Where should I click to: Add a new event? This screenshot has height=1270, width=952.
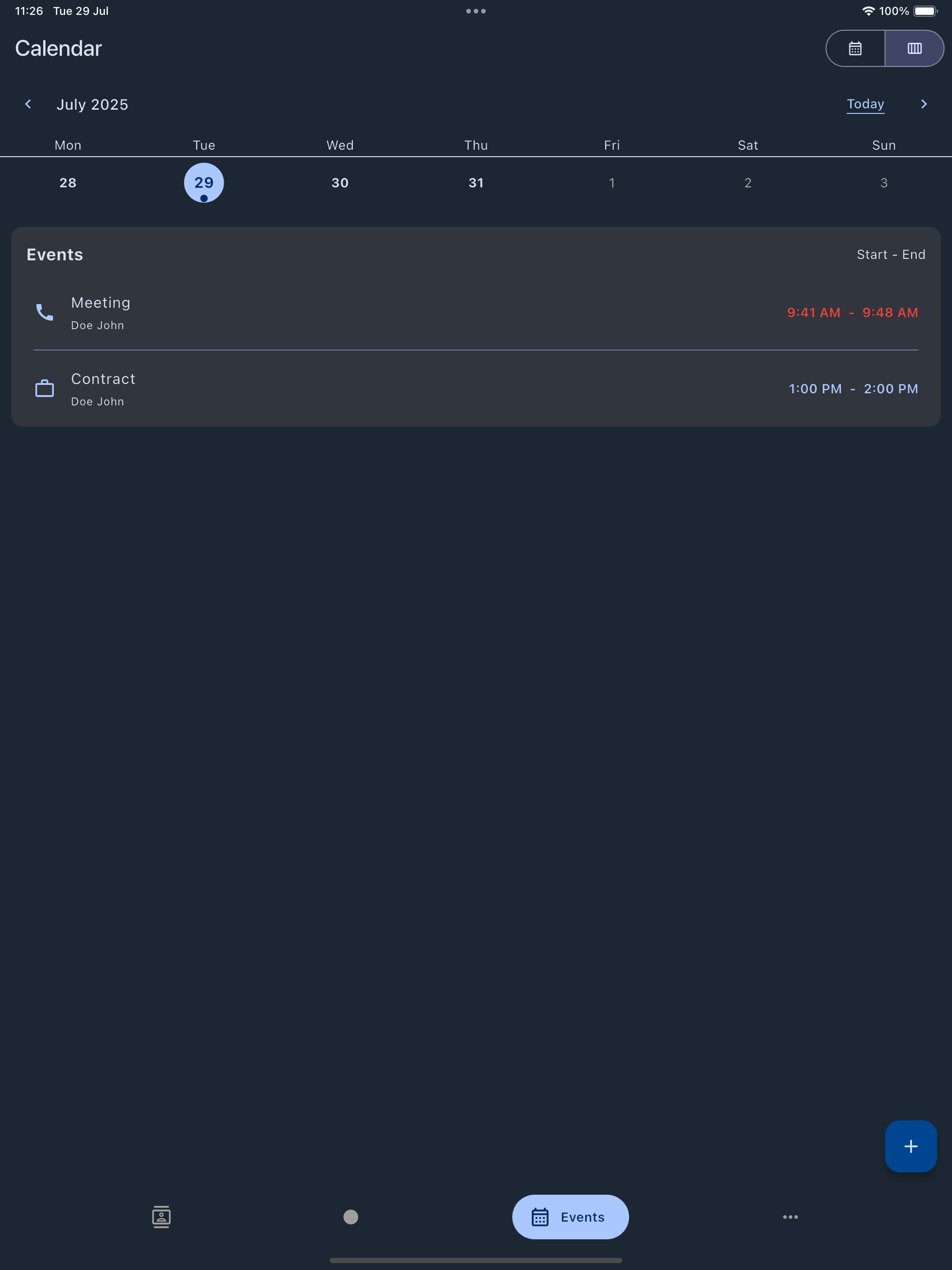pos(910,1146)
